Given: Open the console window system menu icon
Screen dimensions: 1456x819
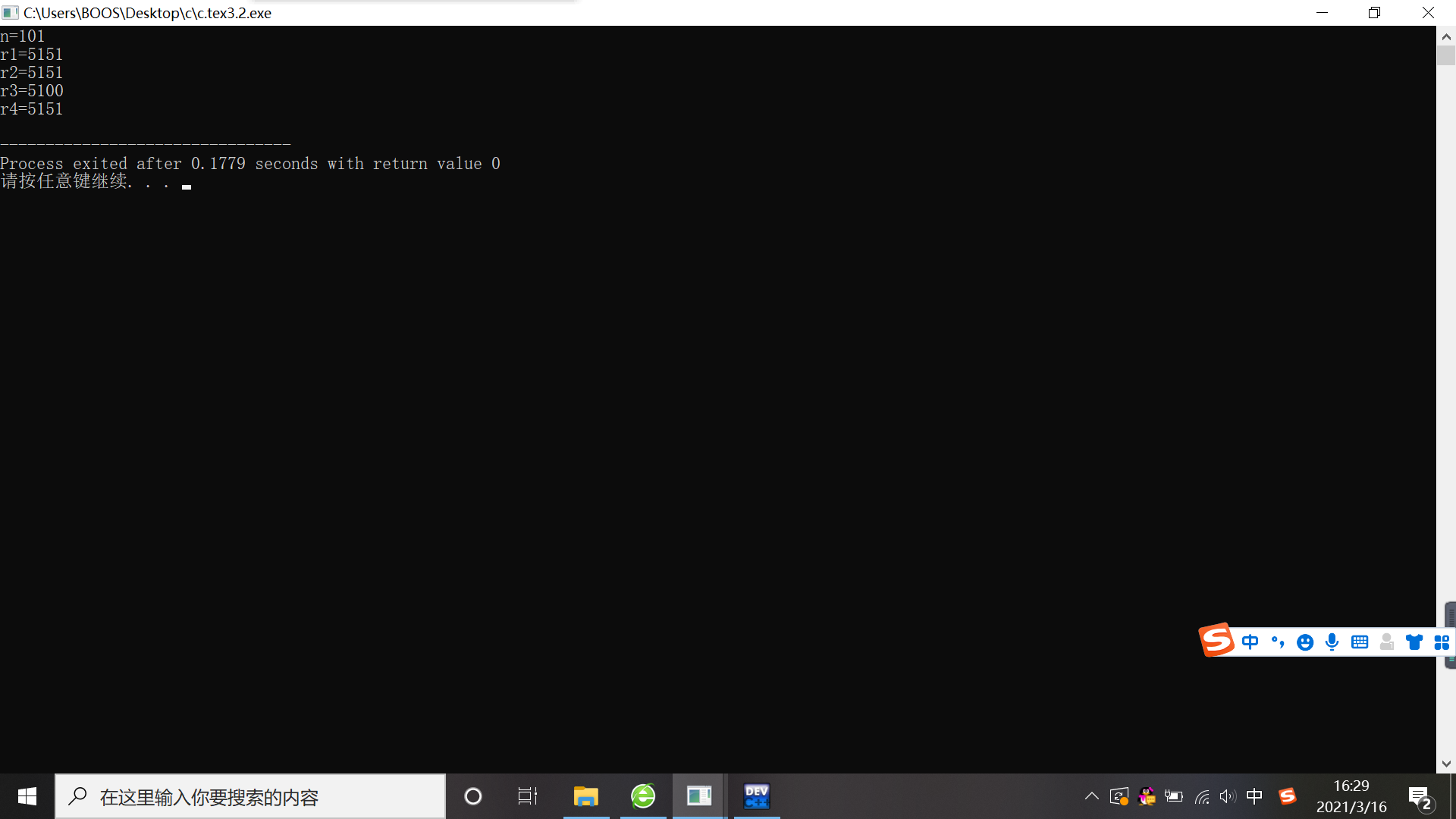Looking at the screenshot, I should click(11, 13).
